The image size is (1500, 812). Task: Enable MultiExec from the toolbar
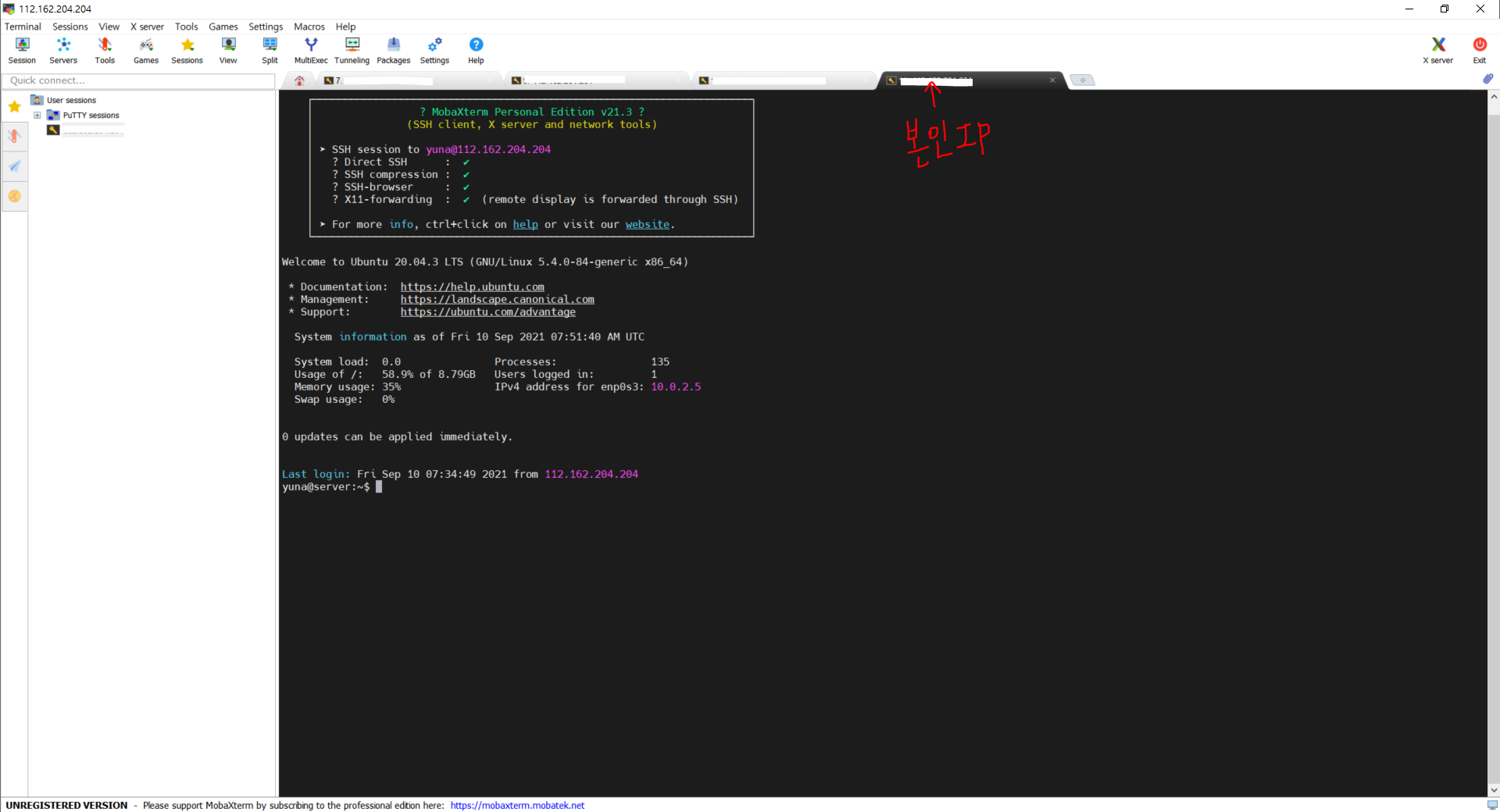311,51
